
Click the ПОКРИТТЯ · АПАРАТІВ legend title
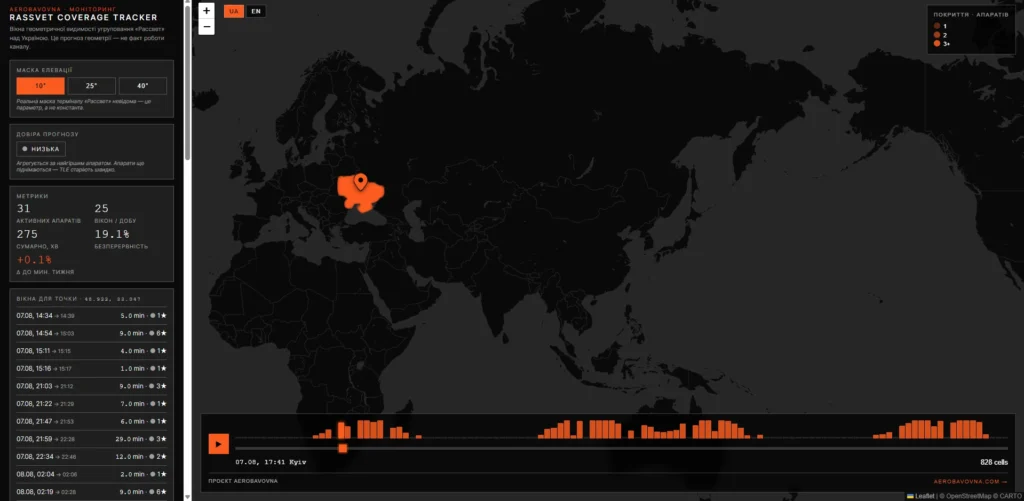[x=970, y=14]
